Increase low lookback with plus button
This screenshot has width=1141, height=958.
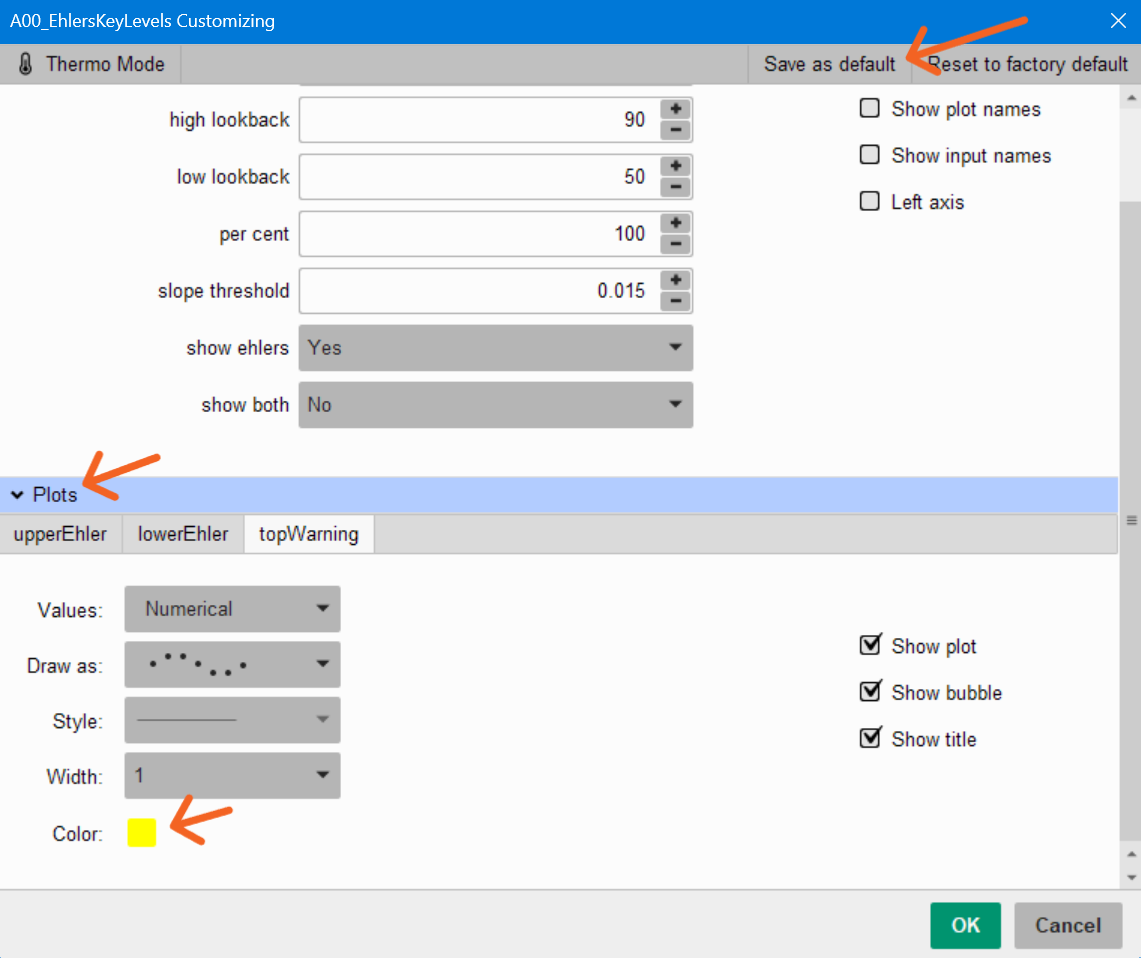[x=675, y=166]
